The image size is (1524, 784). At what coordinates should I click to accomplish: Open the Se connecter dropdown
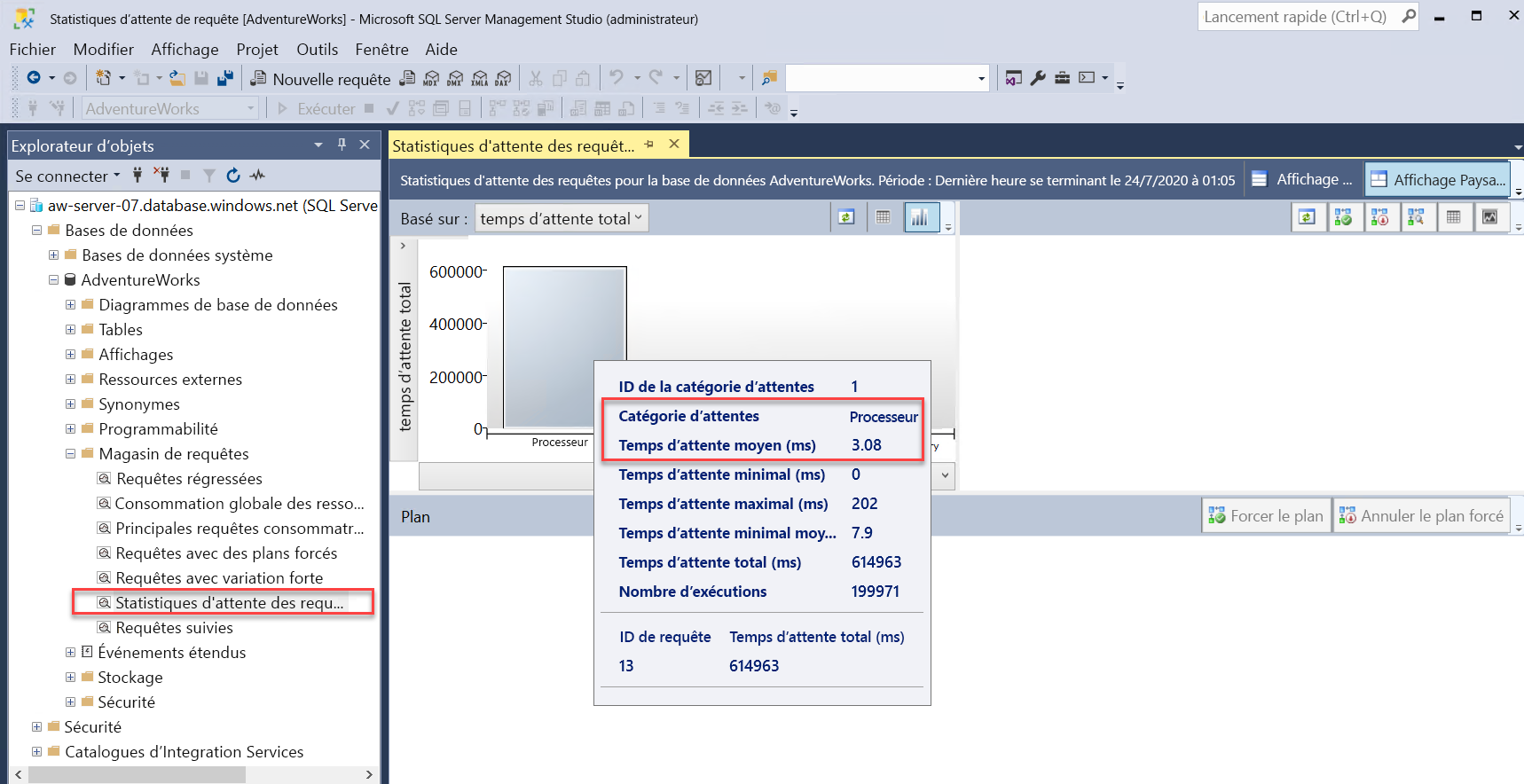click(67, 176)
